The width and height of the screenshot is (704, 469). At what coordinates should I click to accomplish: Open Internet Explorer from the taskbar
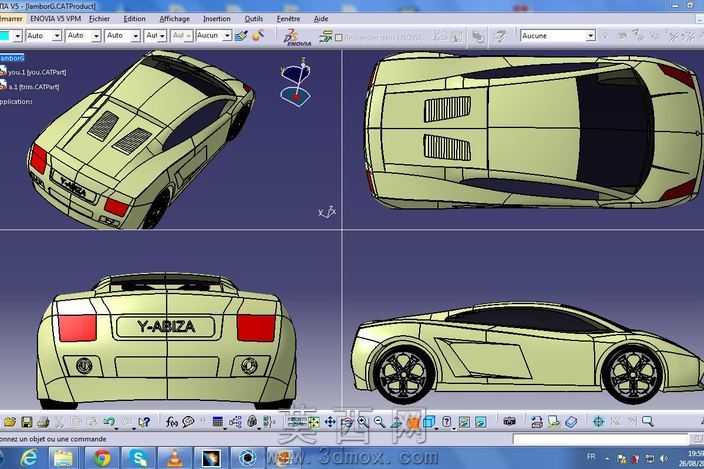(29, 458)
